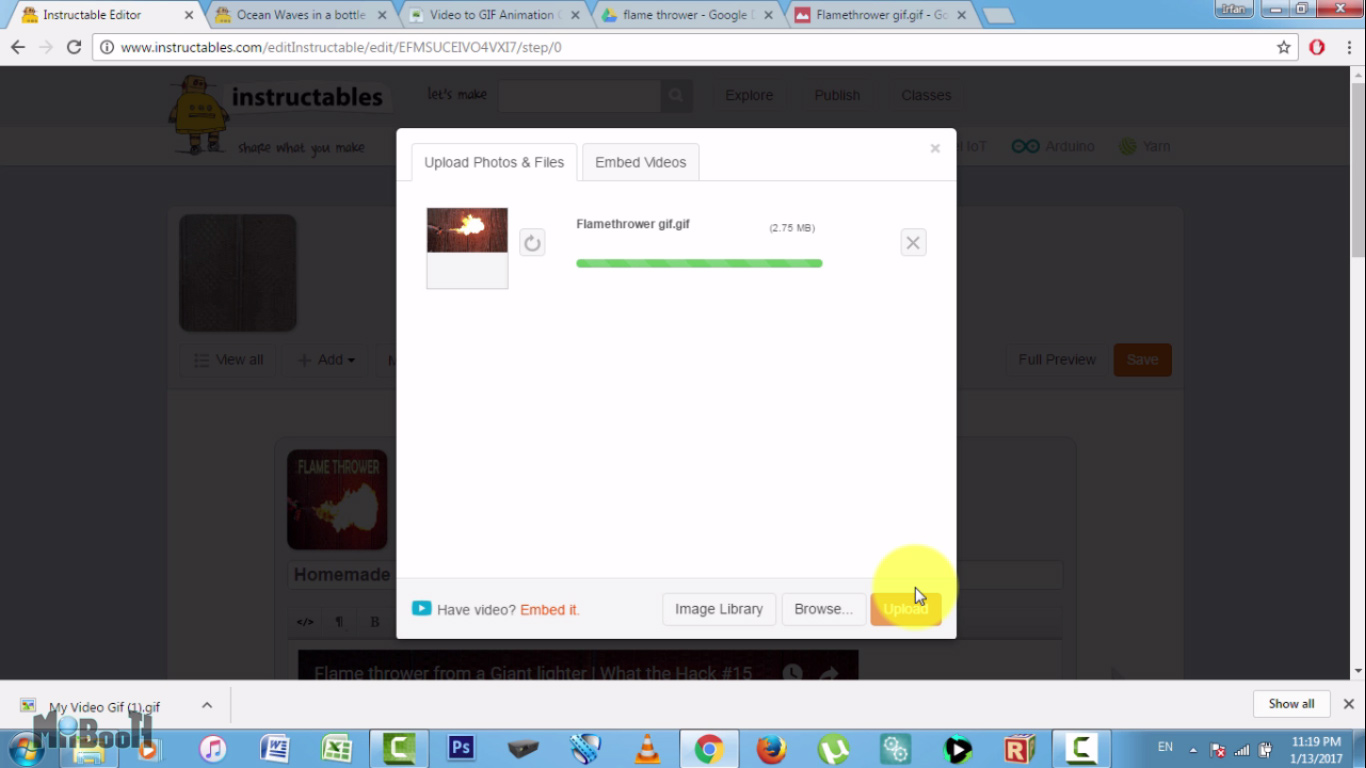Click the HTML source icon in the editor
The height and width of the screenshot is (768, 1366).
tap(305, 621)
